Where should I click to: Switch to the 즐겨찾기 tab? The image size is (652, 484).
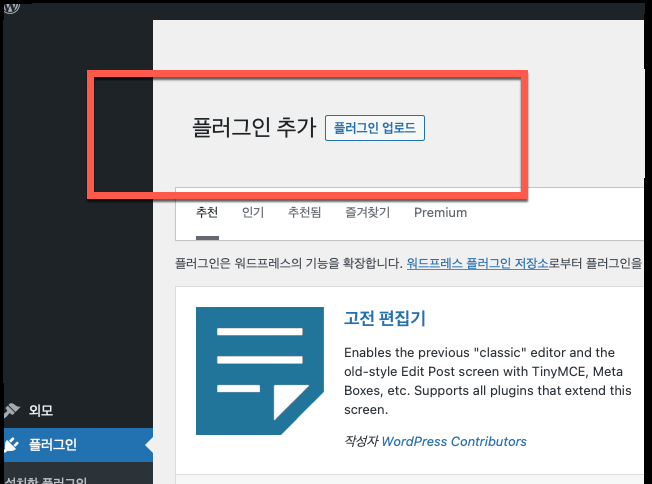click(x=367, y=212)
